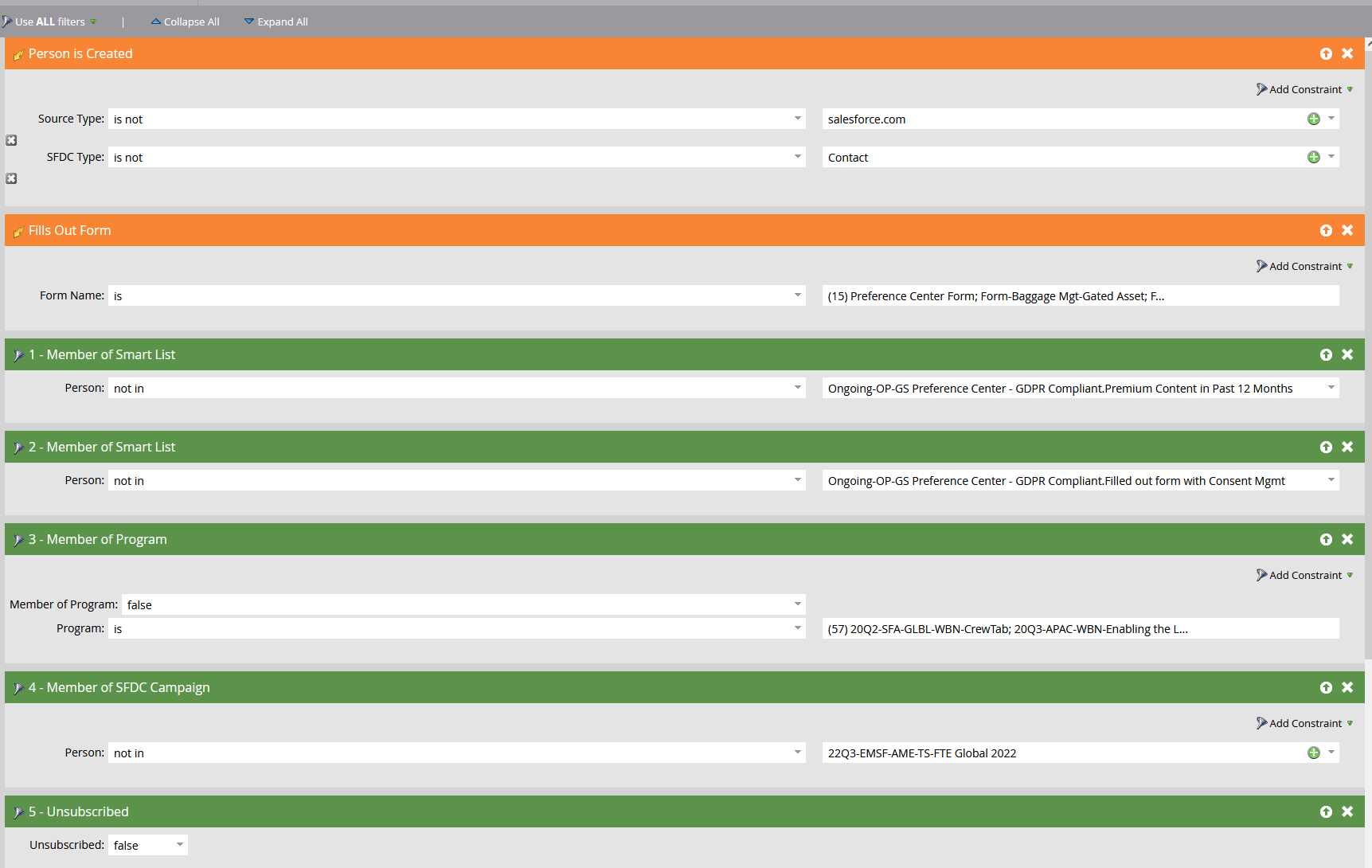The height and width of the screenshot is (868, 1372).
Task: Open the Form Name operator dropdown
Action: pyautogui.click(x=797, y=295)
